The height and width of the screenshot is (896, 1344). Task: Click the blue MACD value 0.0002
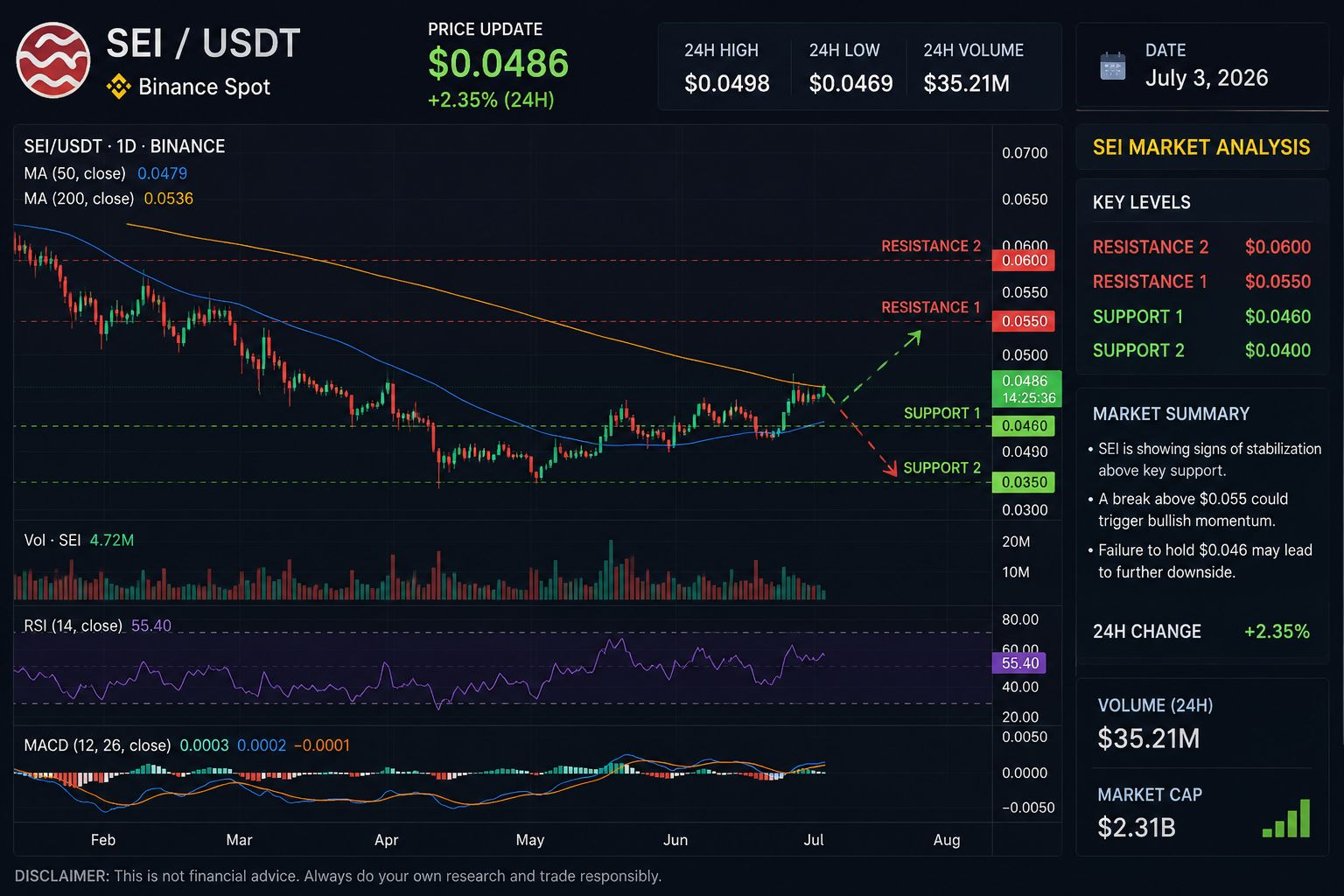point(262,745)
